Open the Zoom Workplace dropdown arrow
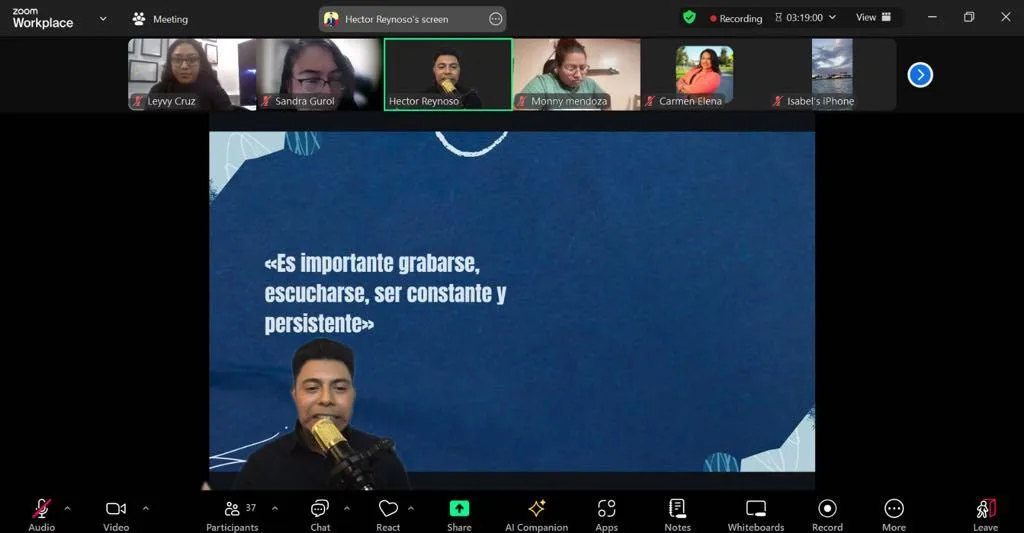 click(x=103, y=19)
